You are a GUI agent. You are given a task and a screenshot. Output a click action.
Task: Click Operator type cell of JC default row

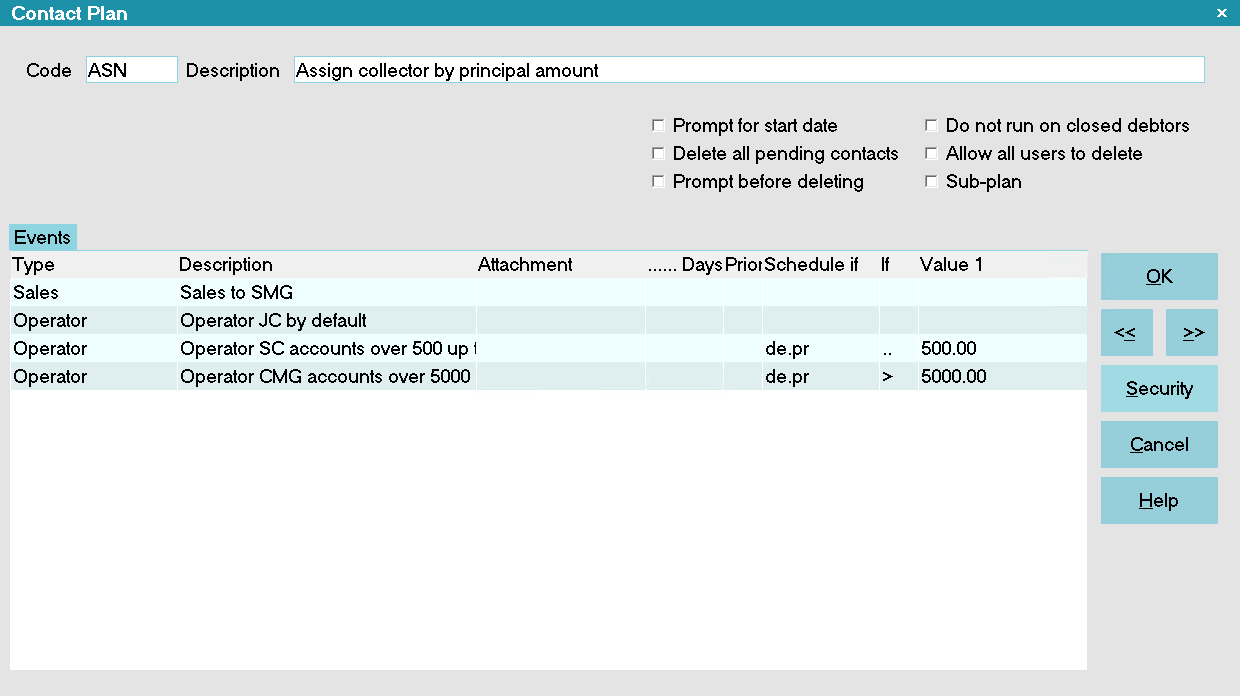tap(94, 321)
